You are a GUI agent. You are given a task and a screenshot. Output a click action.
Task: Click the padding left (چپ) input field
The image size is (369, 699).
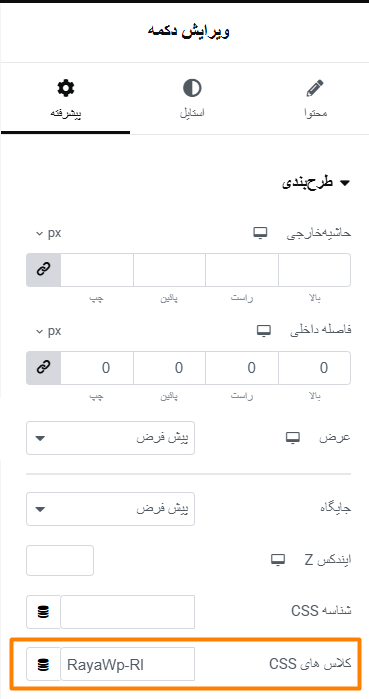[x=97, y=367]
